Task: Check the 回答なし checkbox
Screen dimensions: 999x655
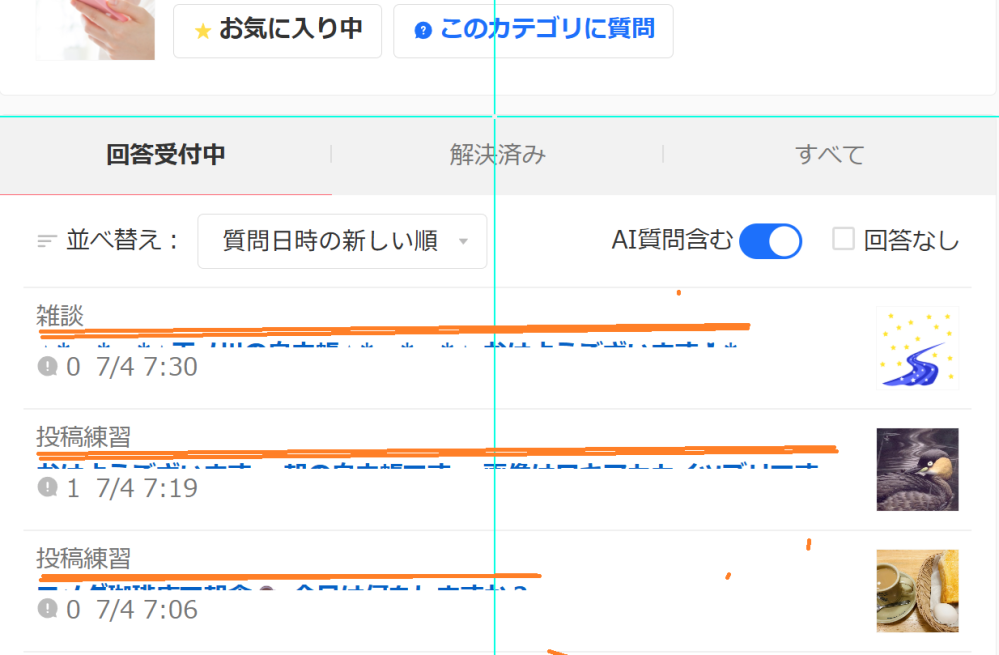Action: click(844, 239)
